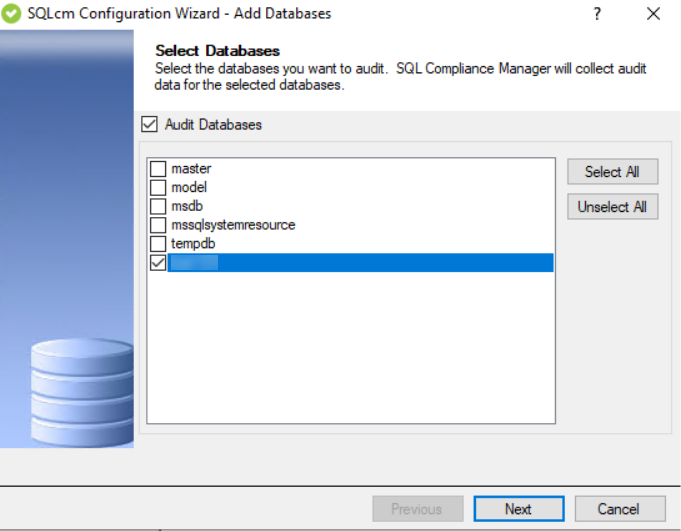This screenshot has width=681, height=531.
Task: Click the green SQLcm checkmark title icon
Action: click(x=13, y=14)
